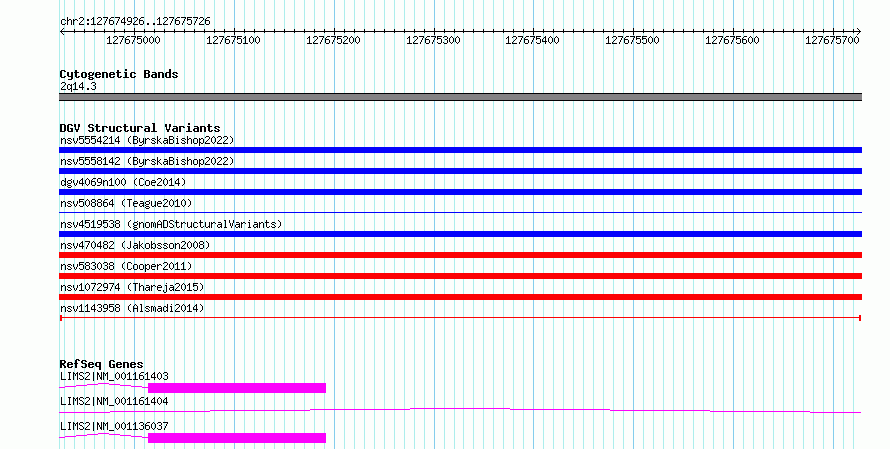Click the magenta exon block of NM_001161403

(x=237, y=388)
